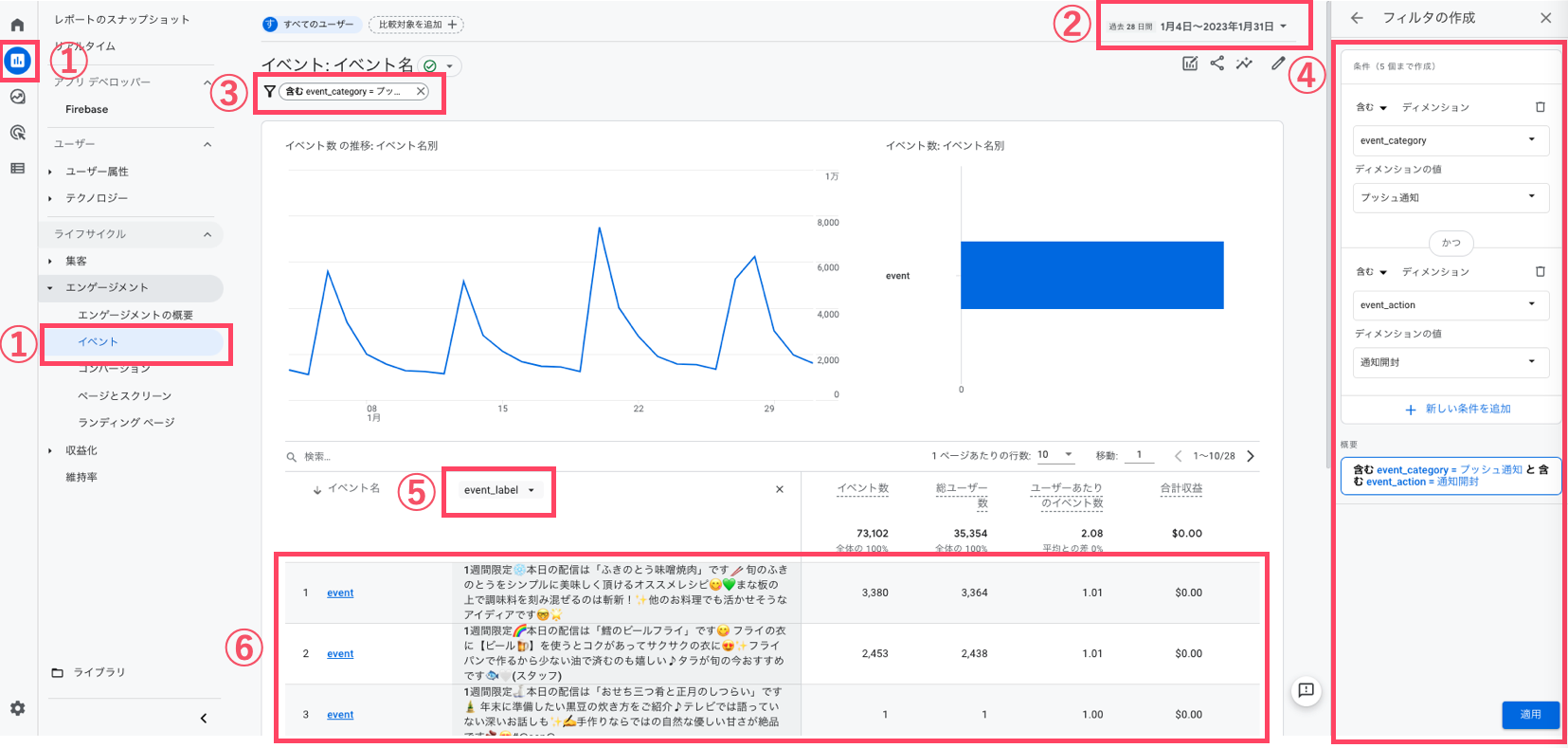Open the event link in row 3
1568x748 pixels.
click(x=340, y=714)
